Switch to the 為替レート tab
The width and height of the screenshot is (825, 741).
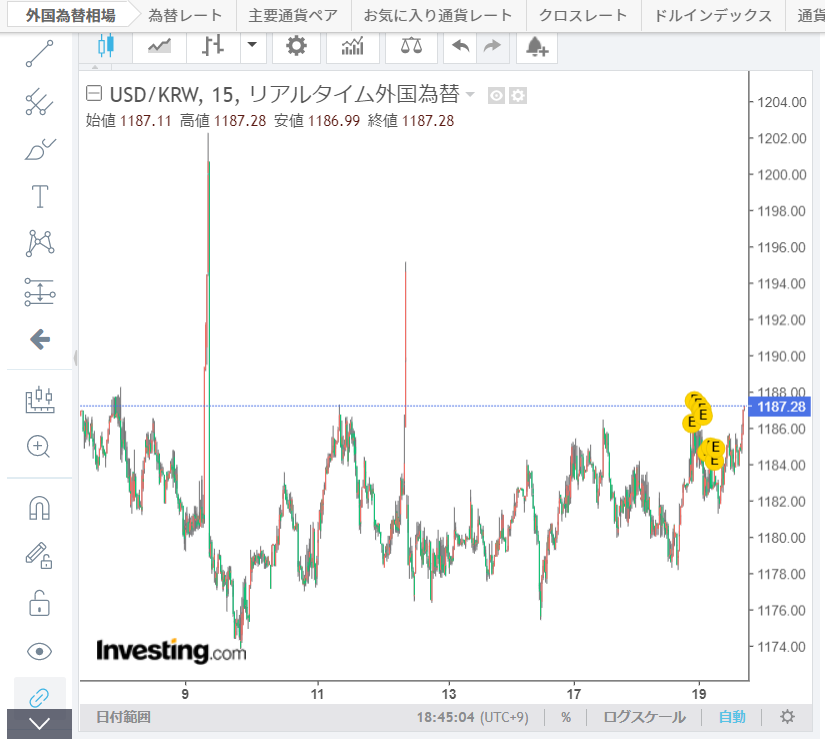pos(184,15)
